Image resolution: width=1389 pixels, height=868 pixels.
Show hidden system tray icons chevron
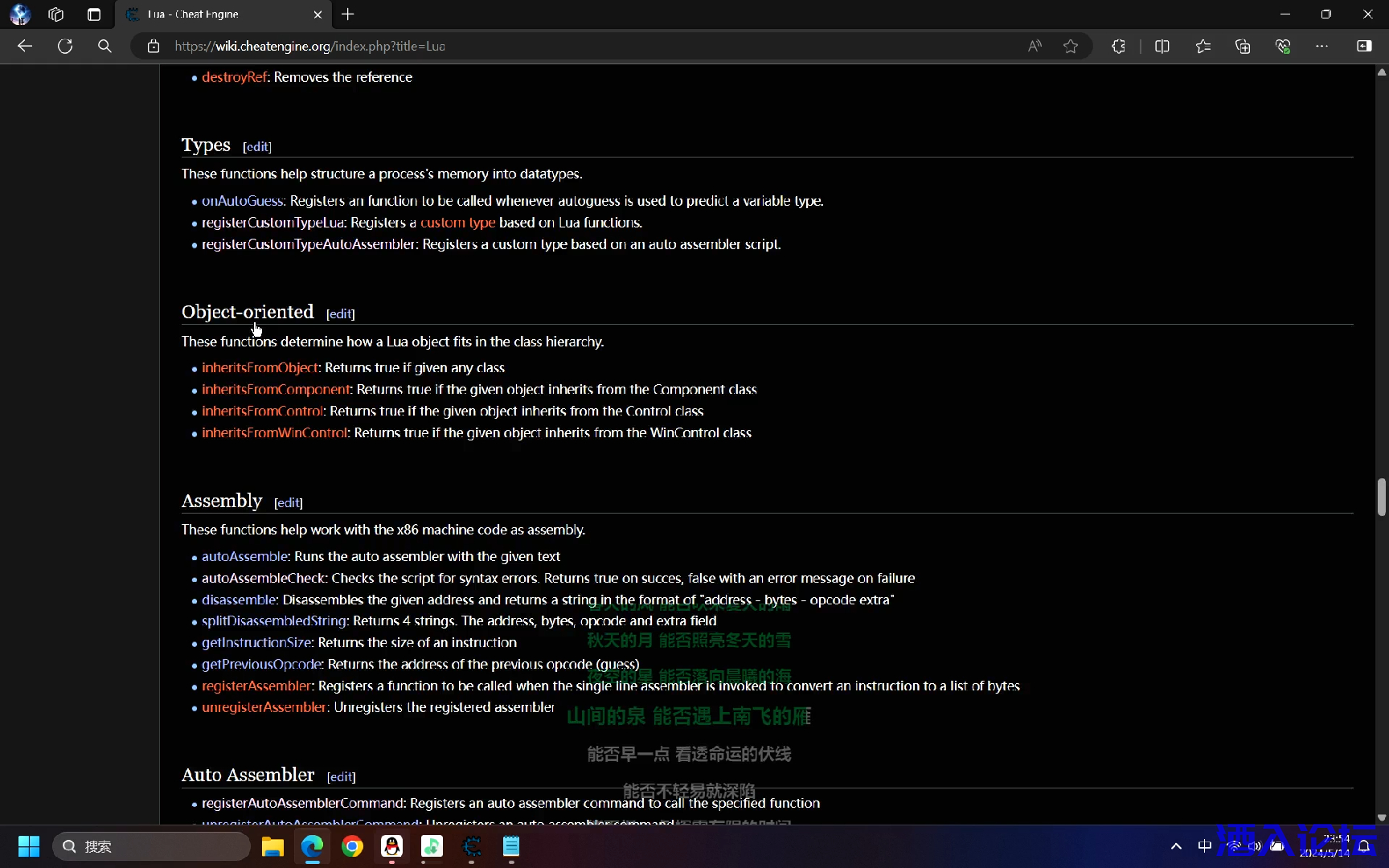point(1176,846)
